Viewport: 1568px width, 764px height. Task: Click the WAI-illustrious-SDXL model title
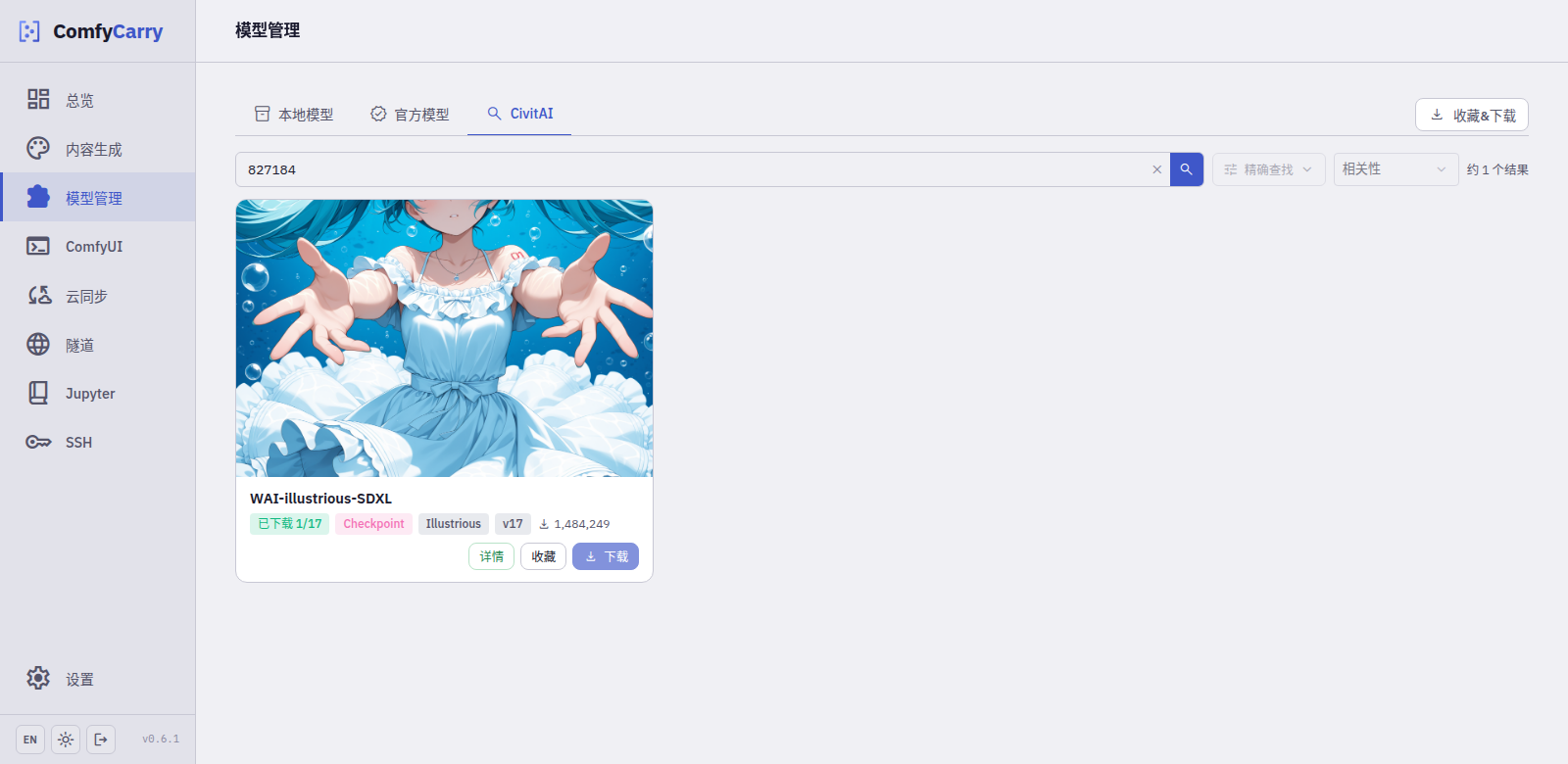320,499
